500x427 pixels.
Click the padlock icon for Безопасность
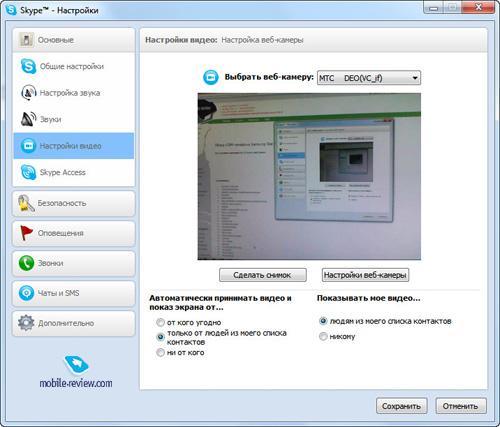click(26, 203)
